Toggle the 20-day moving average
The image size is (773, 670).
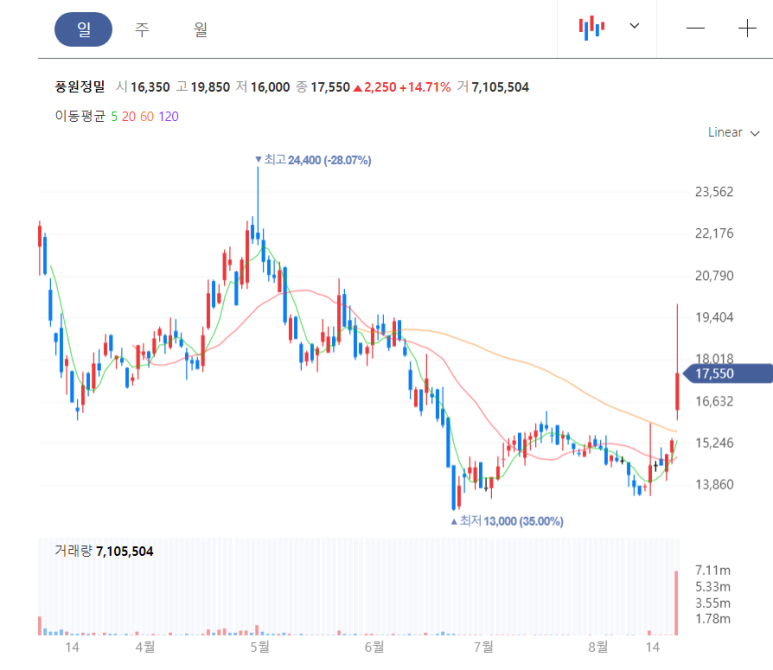(129, 116)
